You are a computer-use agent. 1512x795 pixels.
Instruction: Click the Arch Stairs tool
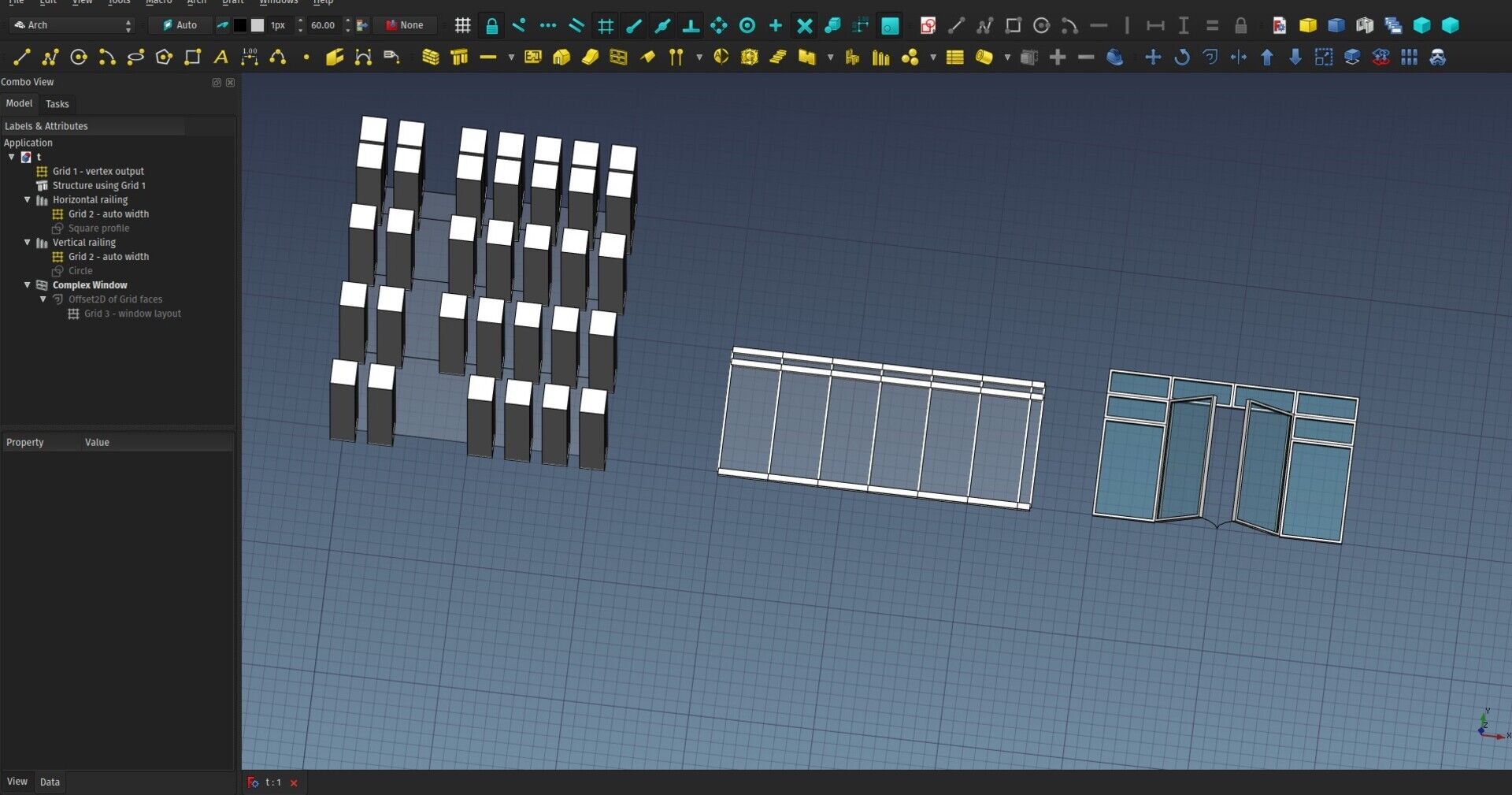coord(778,57)
